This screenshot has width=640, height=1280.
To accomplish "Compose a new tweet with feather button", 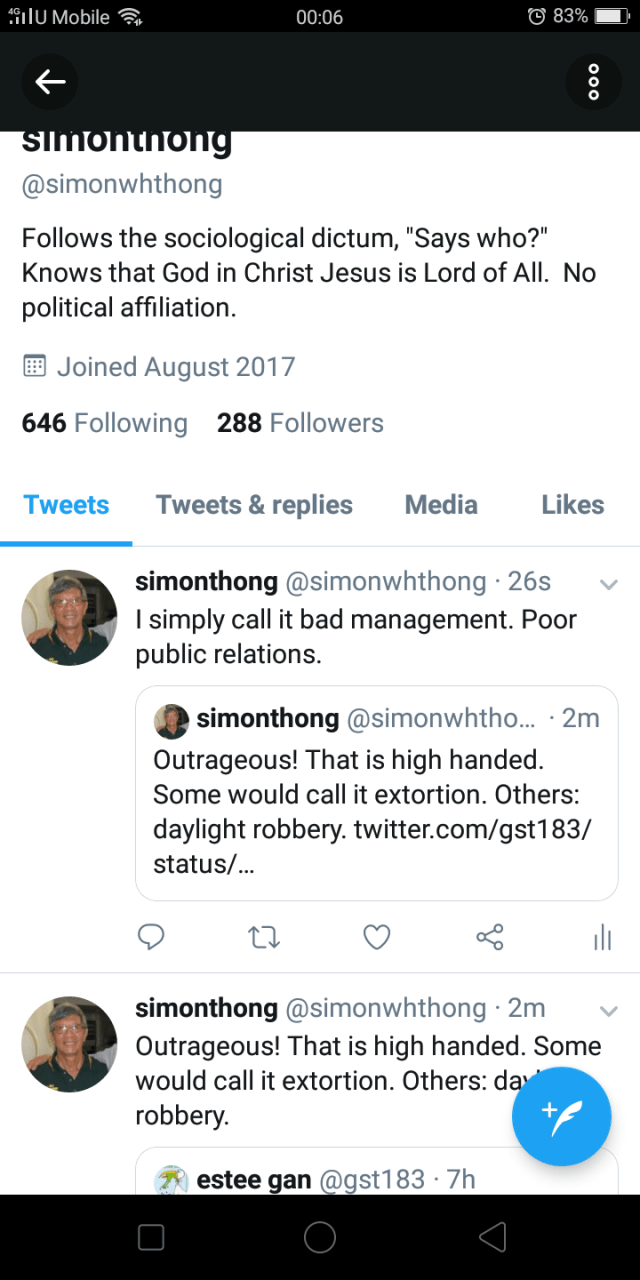I will 561,1117.
